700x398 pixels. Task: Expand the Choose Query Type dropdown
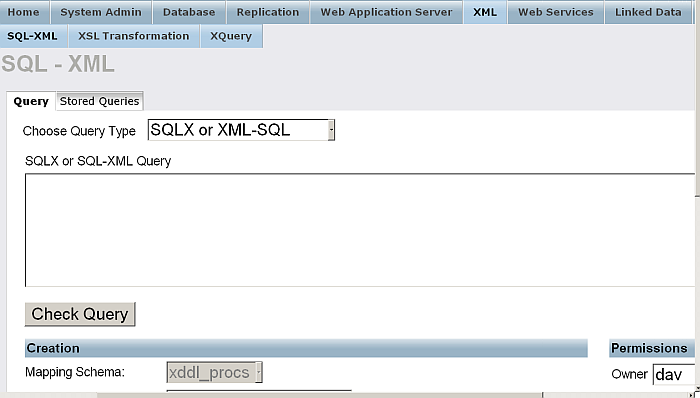[x=241, y=130]
